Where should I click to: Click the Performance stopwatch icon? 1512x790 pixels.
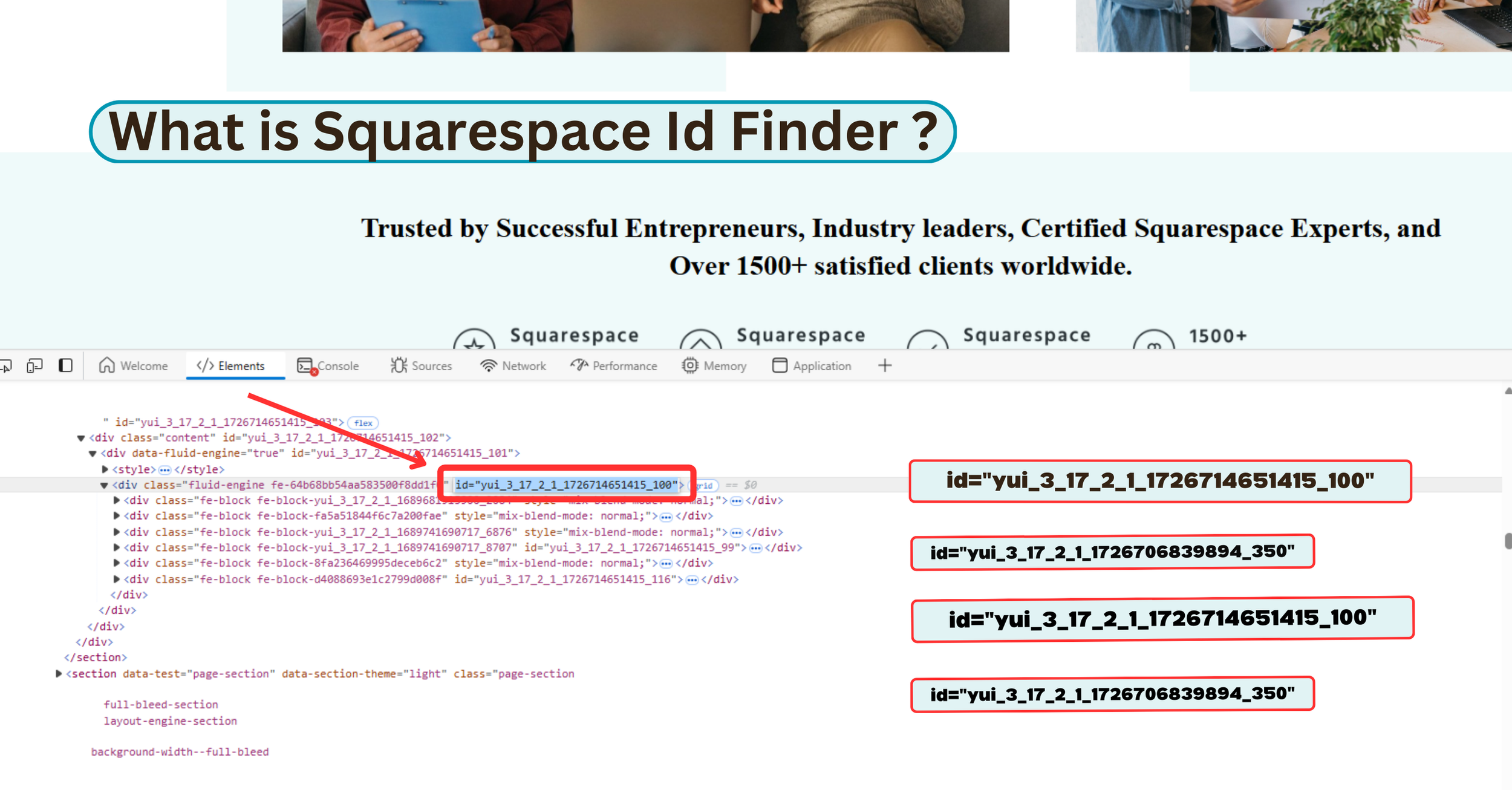click(579, 366)
